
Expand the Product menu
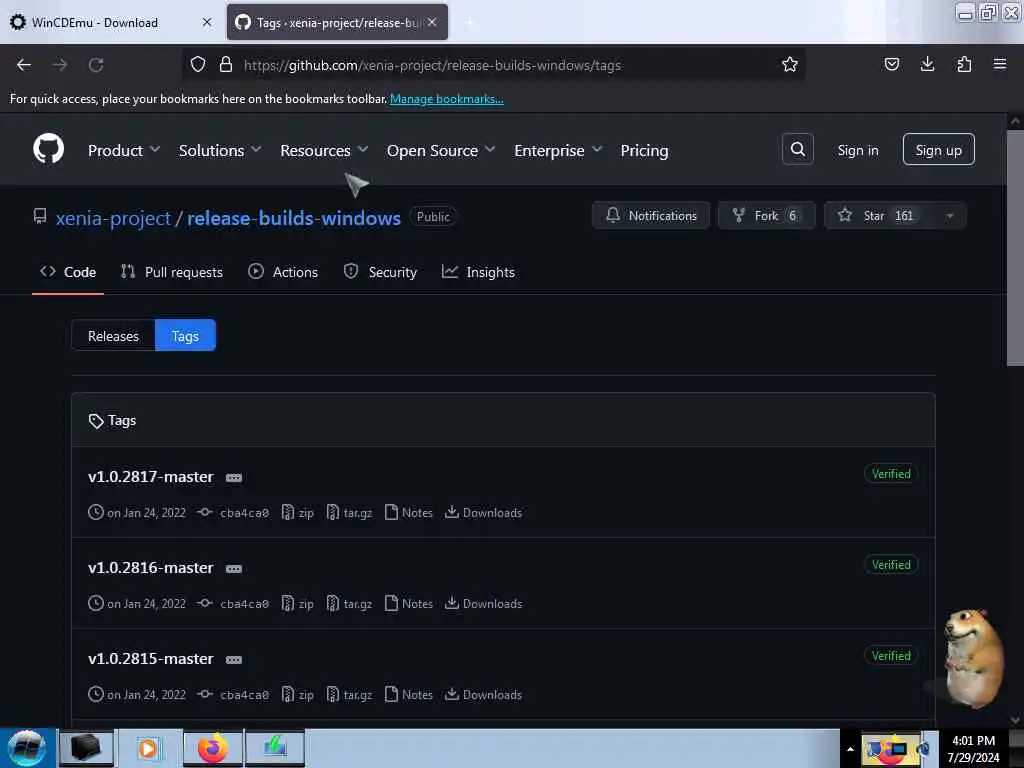click(124, 150)
